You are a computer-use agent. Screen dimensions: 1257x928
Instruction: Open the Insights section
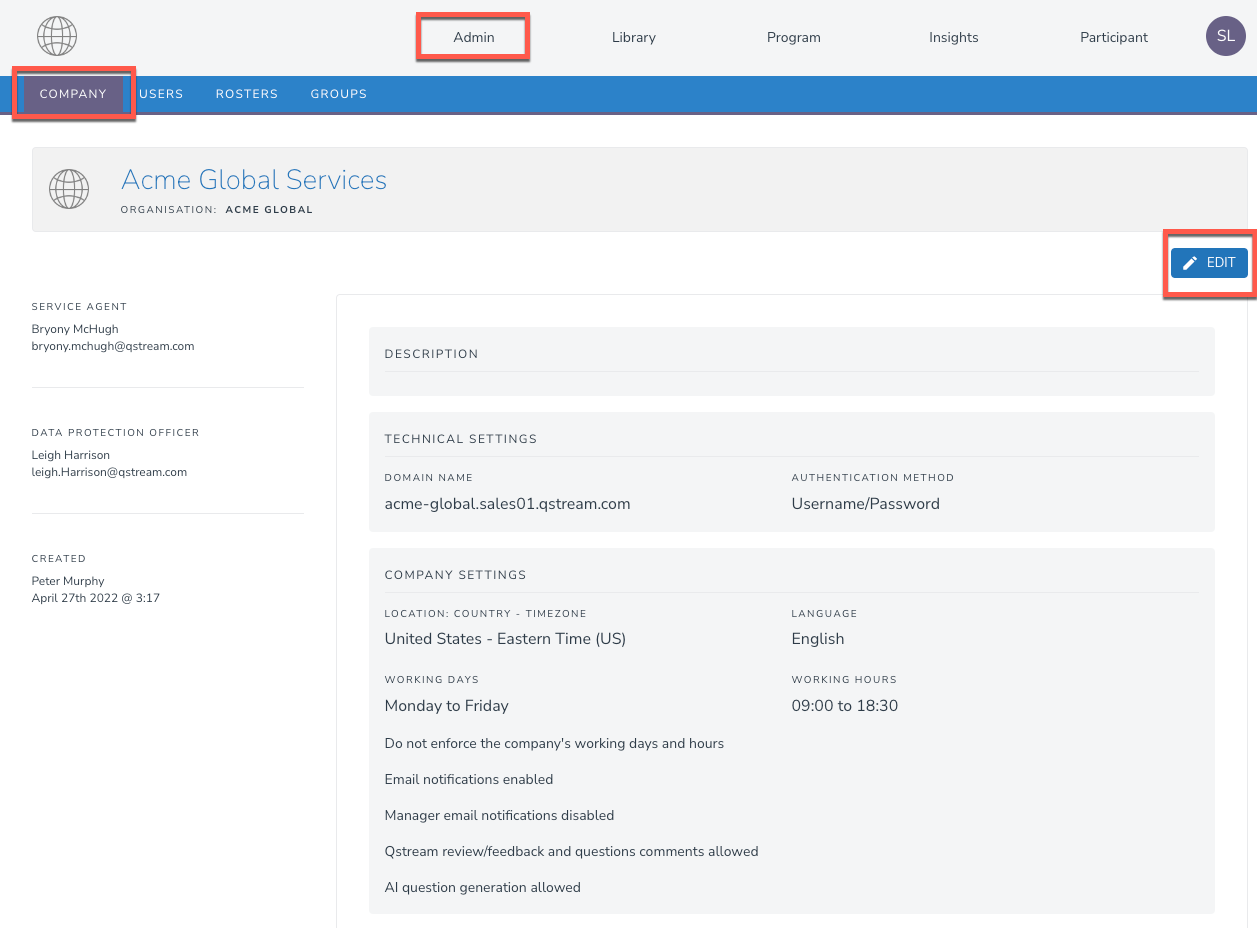[x=954, y=37]
